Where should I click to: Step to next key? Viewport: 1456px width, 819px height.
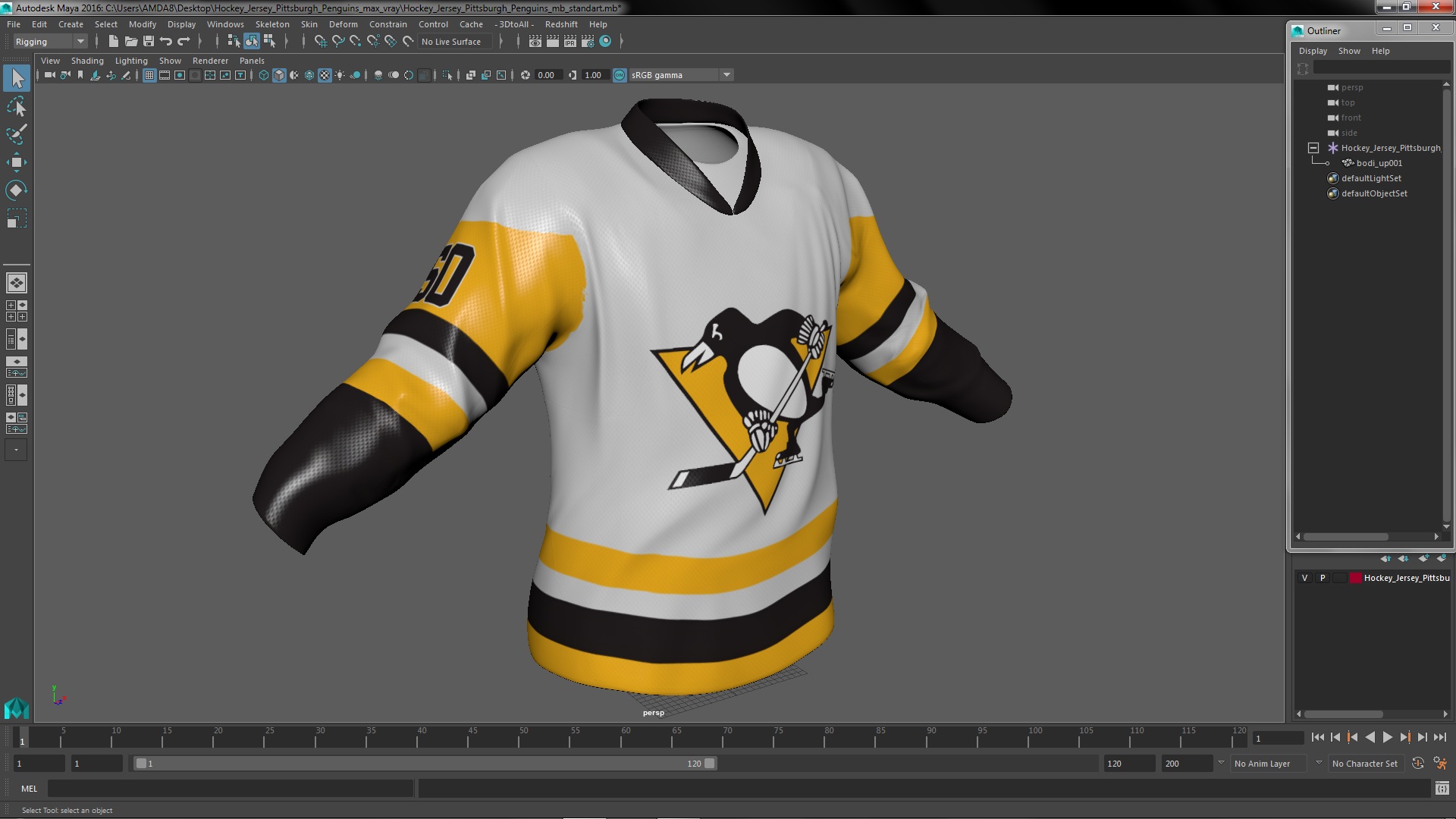click(x=1404, y=737)
